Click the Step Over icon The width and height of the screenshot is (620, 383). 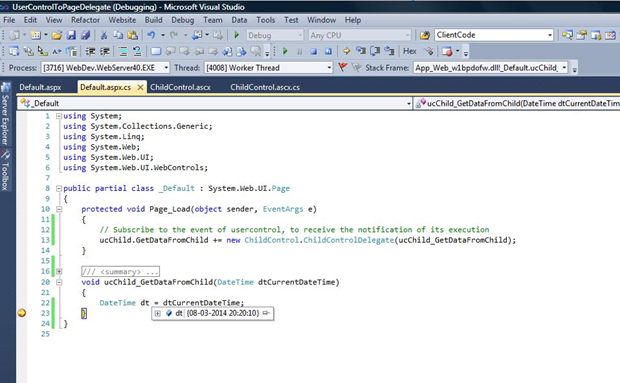pos(375,51)
